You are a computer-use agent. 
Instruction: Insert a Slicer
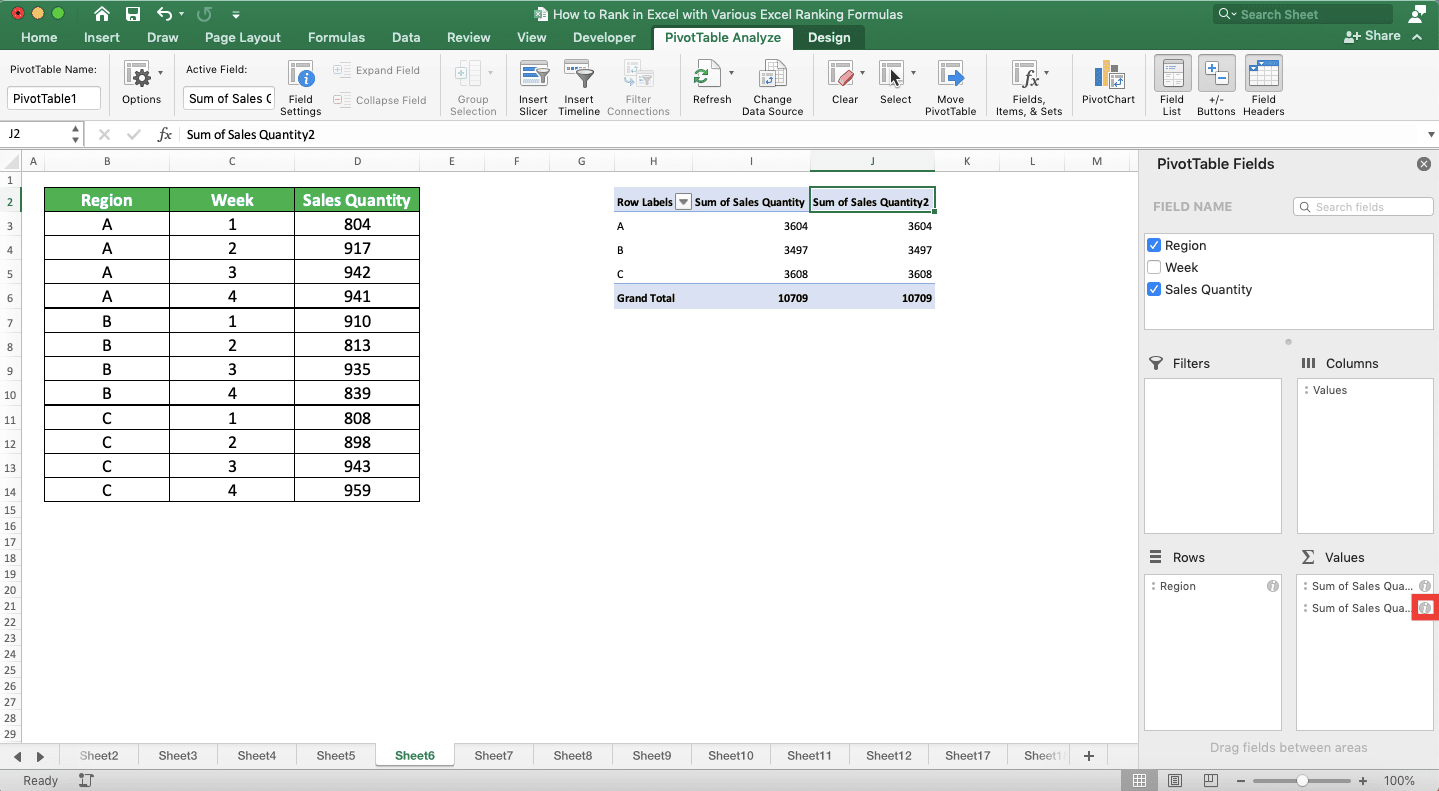533,88
